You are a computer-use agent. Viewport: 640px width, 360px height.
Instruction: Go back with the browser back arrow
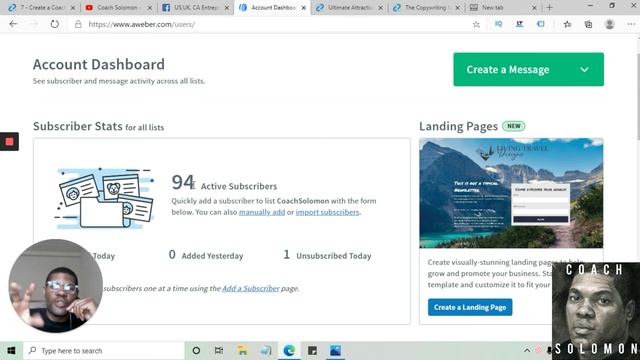tap(13, 24)
